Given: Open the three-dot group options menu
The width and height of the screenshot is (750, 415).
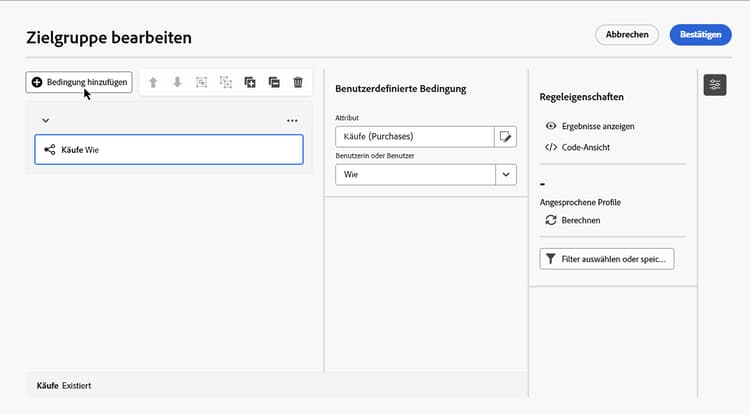Looking at the screenshot, I should tap(292, 121).
